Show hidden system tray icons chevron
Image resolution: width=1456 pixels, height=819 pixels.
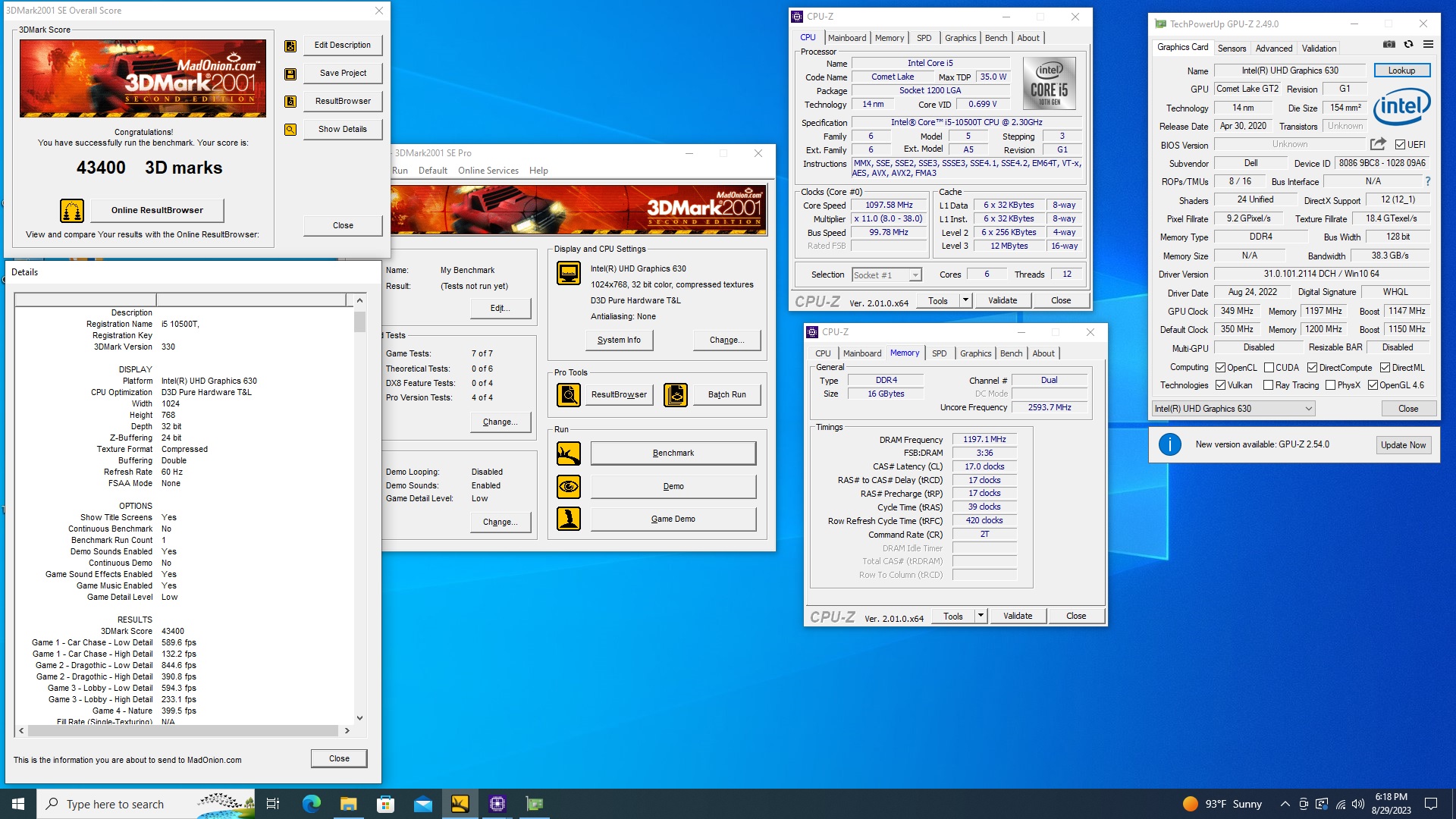pos(1285,804)
